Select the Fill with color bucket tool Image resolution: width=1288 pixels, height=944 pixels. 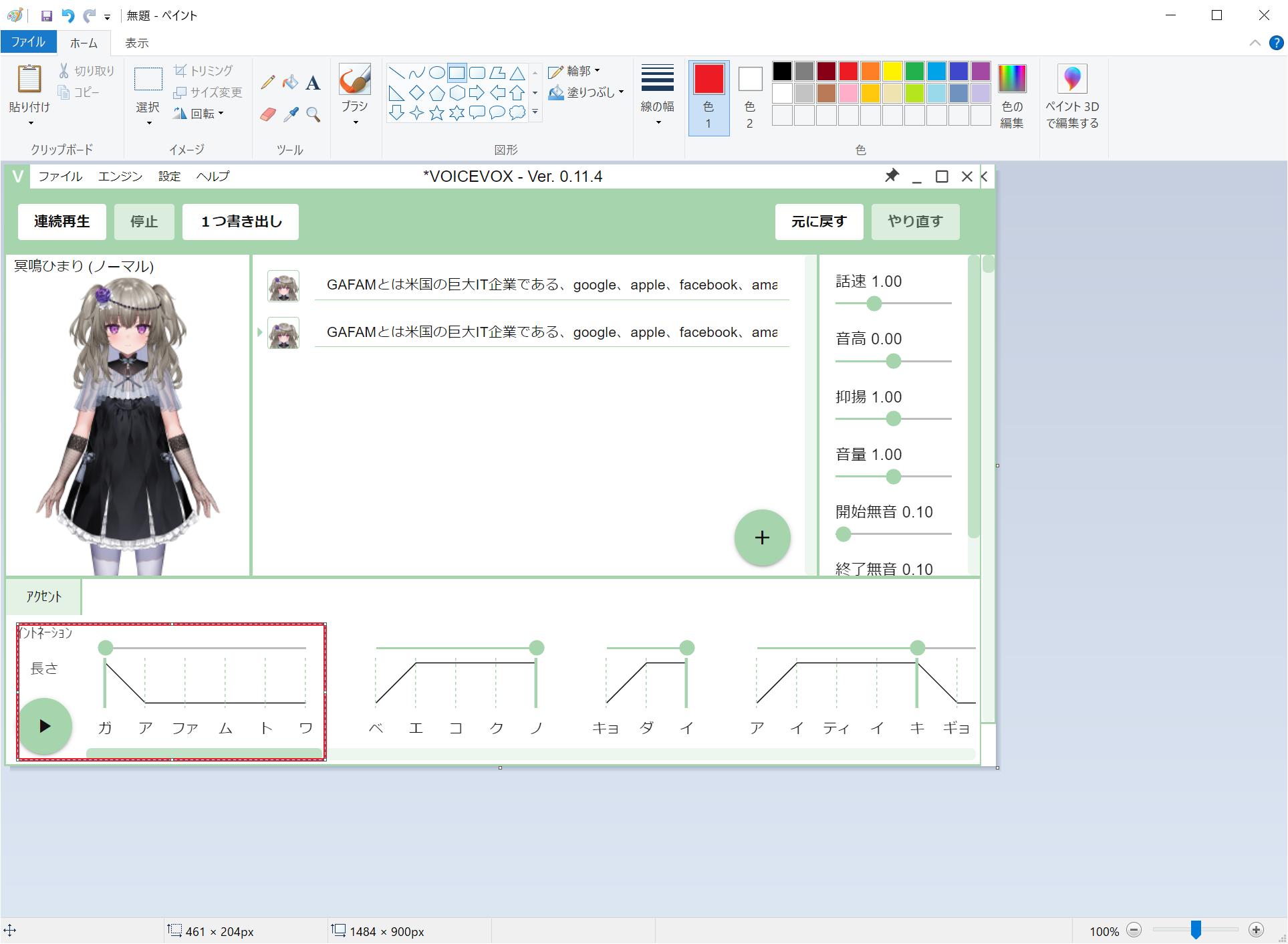[290, 82]
